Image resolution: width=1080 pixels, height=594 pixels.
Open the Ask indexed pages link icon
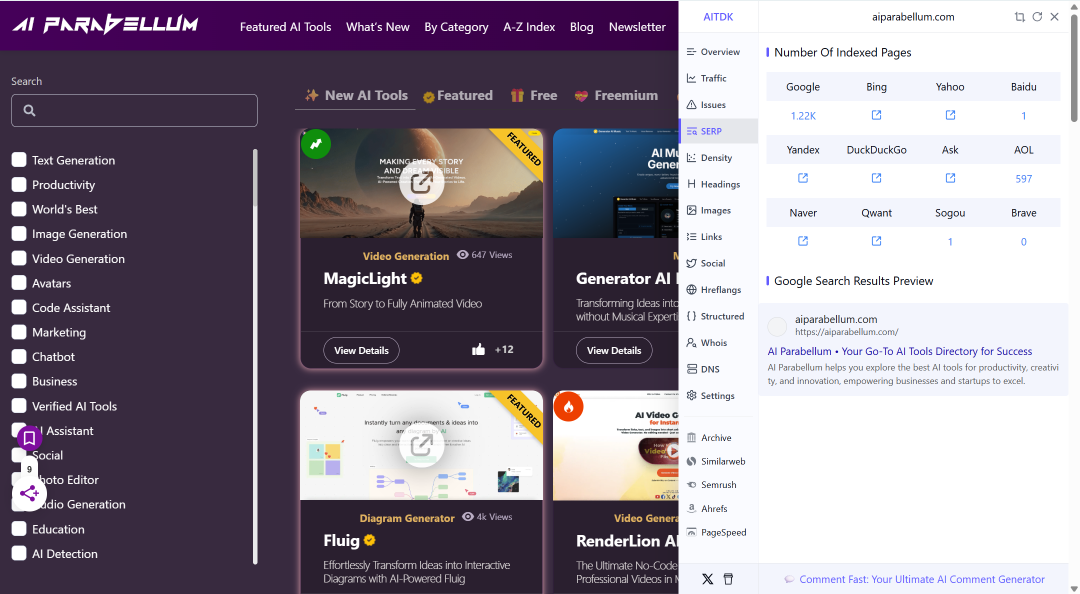click(950, 178)
